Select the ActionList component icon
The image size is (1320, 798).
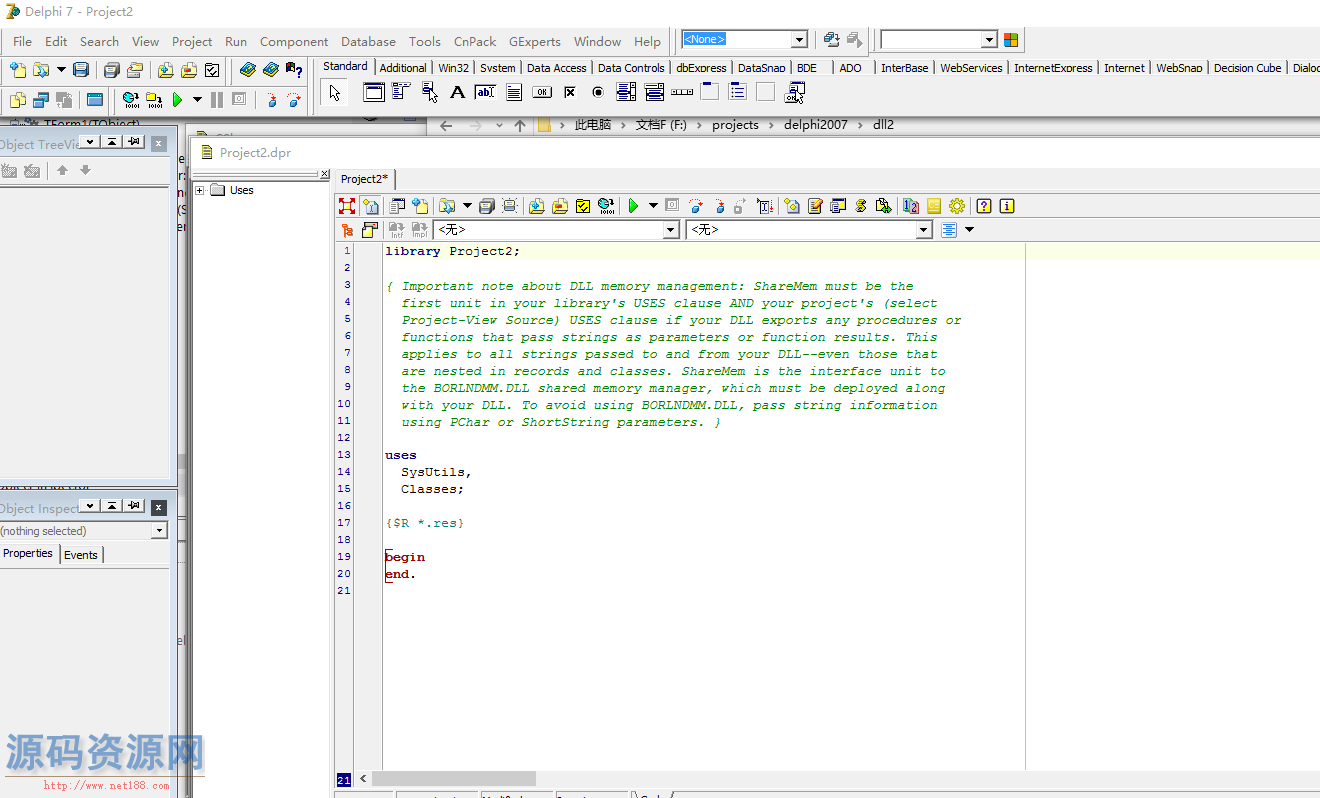(x=794, y=93)
